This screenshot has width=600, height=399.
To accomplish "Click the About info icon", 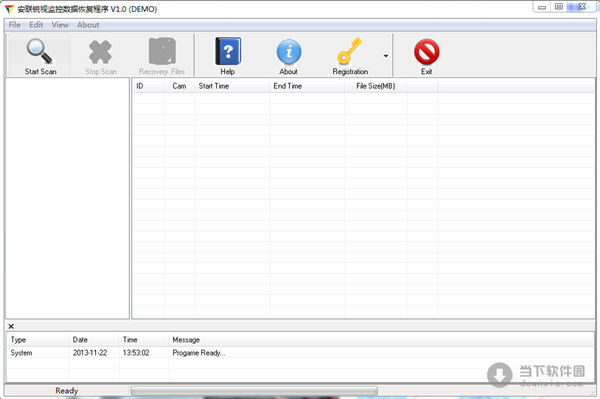I will pyautogui.click(x=289, y=52).
